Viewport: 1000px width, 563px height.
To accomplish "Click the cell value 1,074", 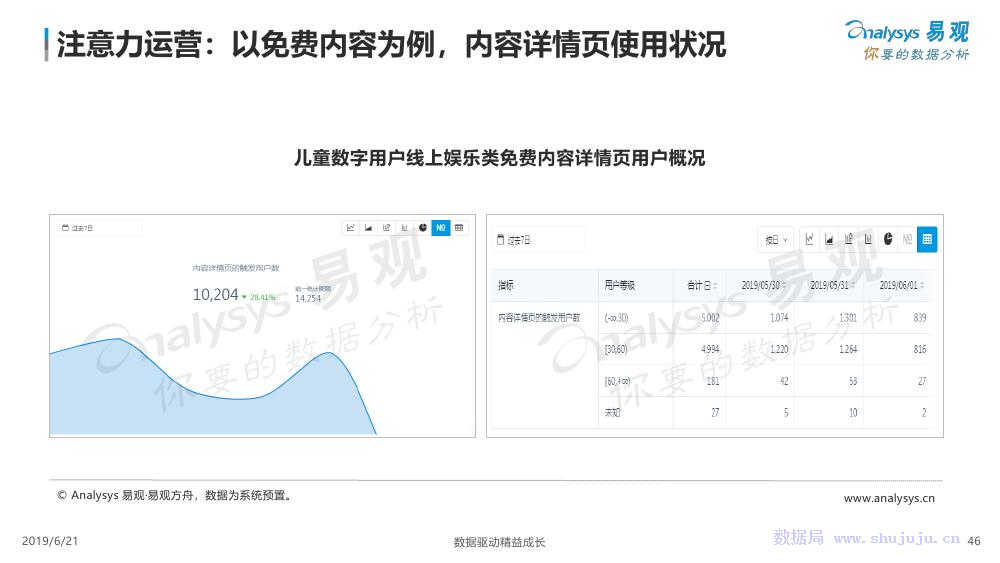I will 779,318.
